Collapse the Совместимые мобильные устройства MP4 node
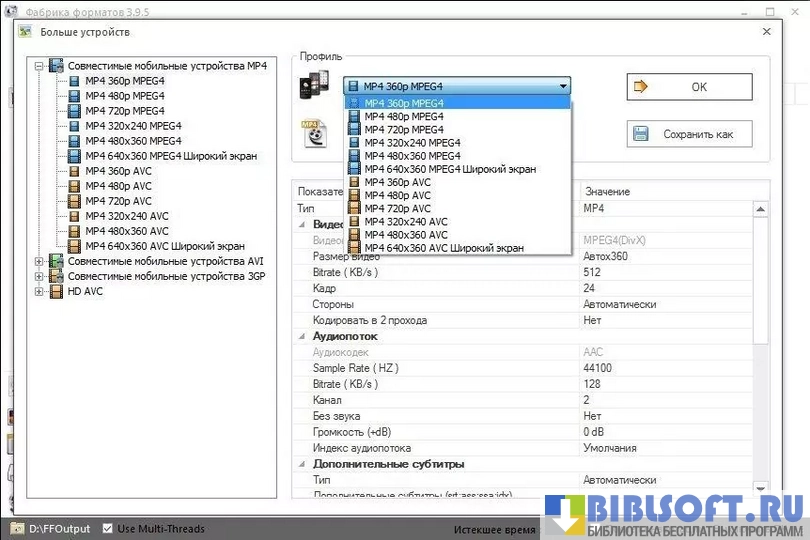This screenshot has width=810, height=540. point(39,66)
